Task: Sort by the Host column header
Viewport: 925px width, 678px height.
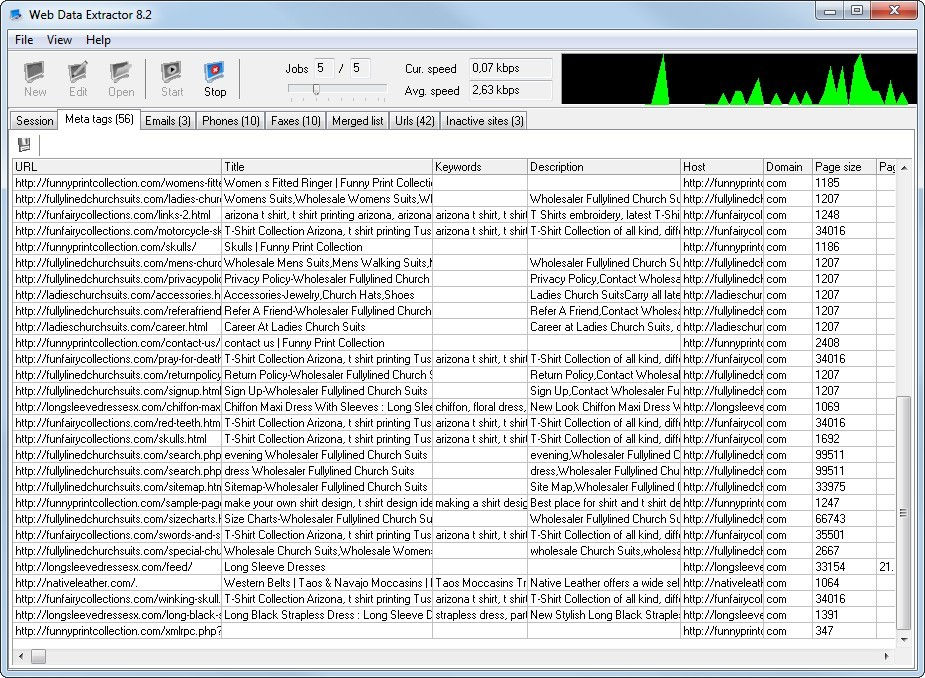Action: coord(721,167)
